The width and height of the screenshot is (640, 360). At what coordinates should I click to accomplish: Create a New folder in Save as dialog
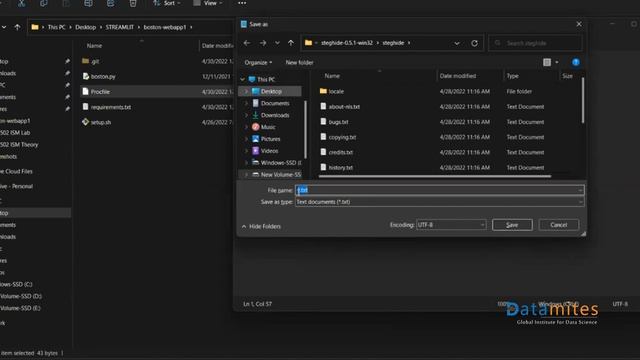click(x=299, y=62)
